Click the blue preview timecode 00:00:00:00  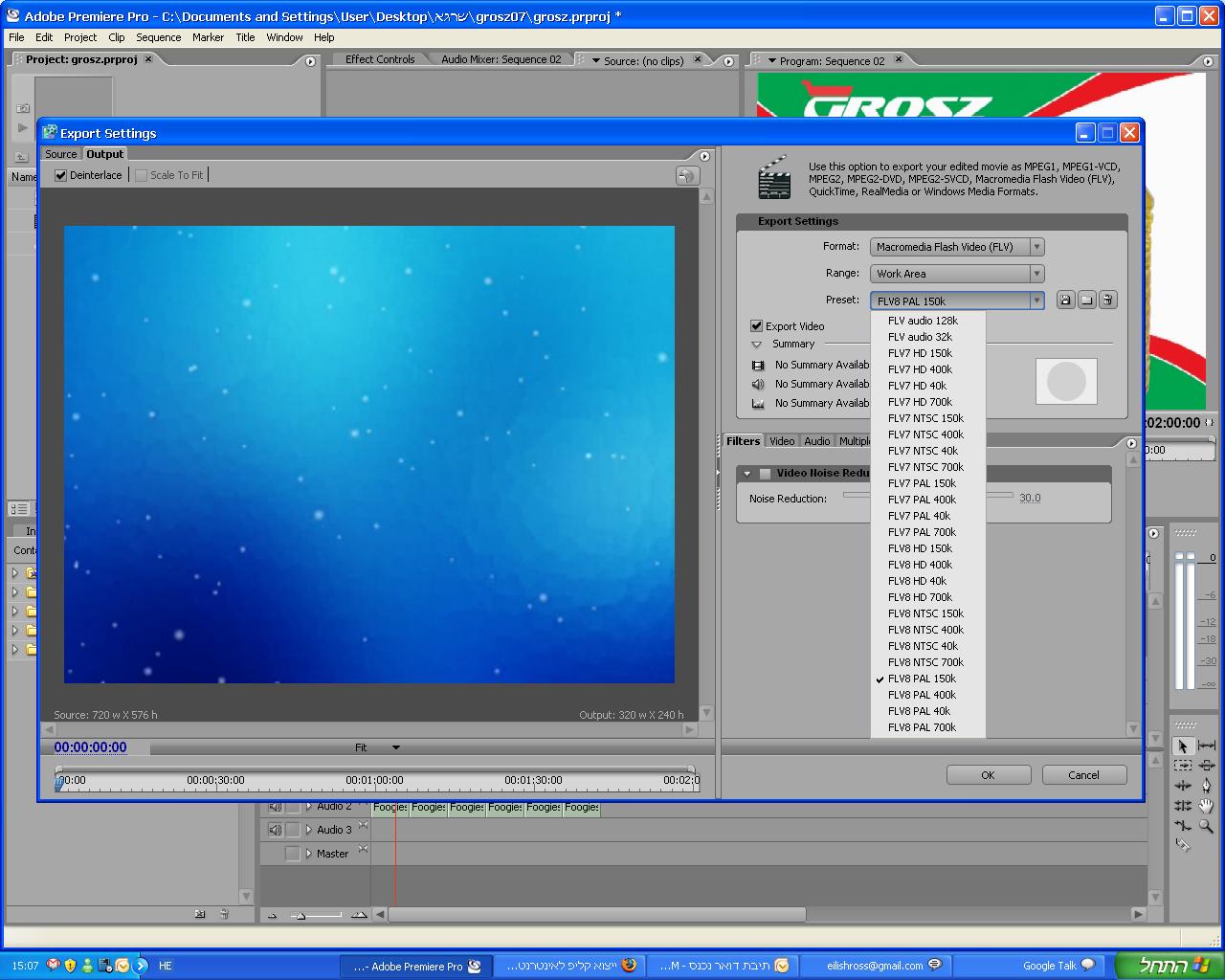pyautogui.click(x=90, y=747)
